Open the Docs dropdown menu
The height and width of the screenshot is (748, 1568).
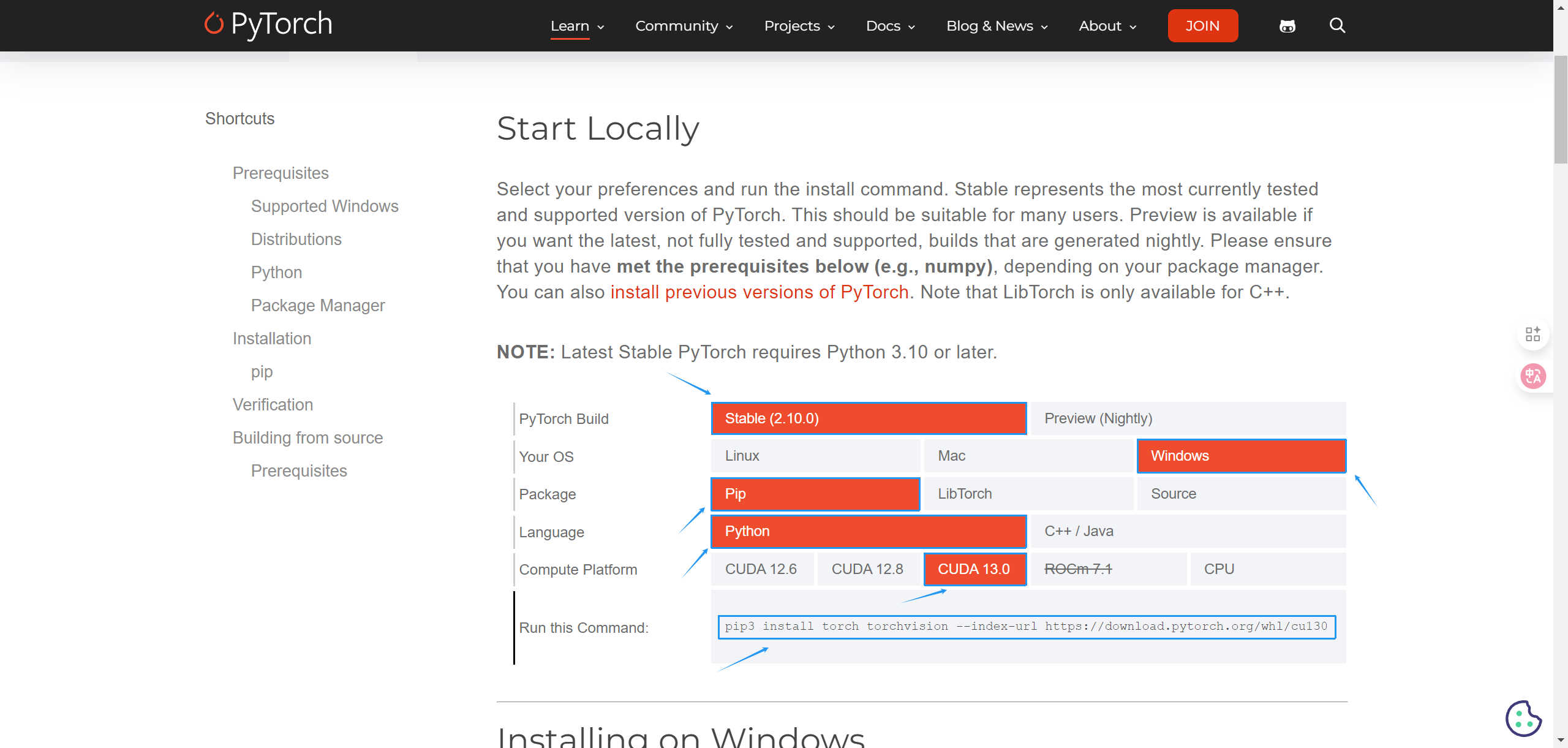[890, 26]
